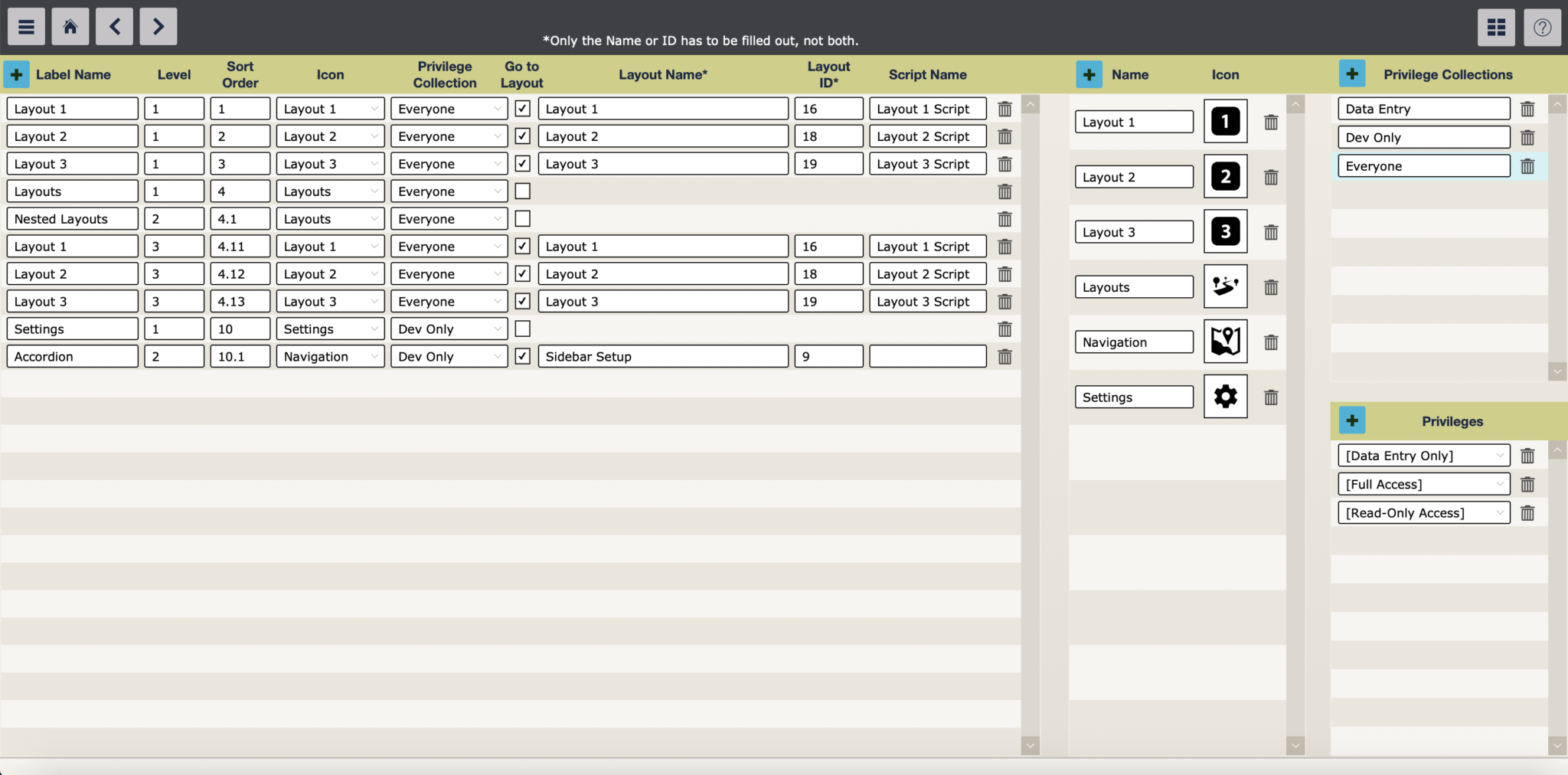Click the home navigation icon

tap(70, 26)
